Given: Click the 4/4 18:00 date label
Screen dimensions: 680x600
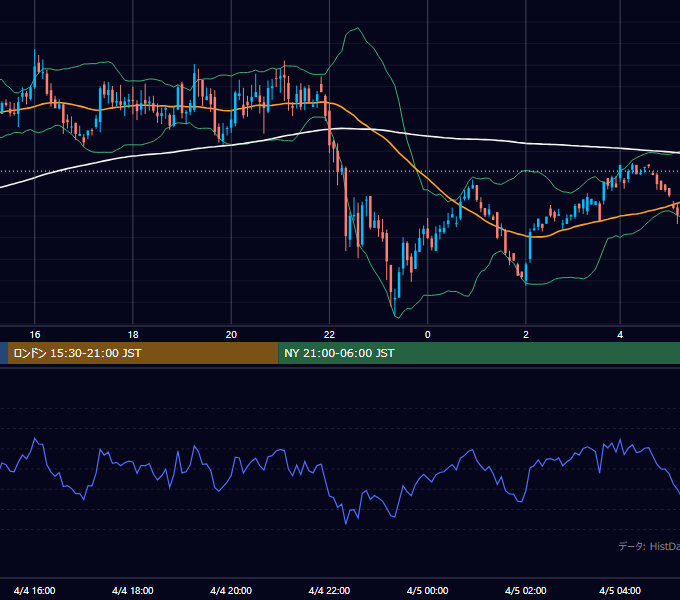Looking at the screenshot, I should [133, 590].
